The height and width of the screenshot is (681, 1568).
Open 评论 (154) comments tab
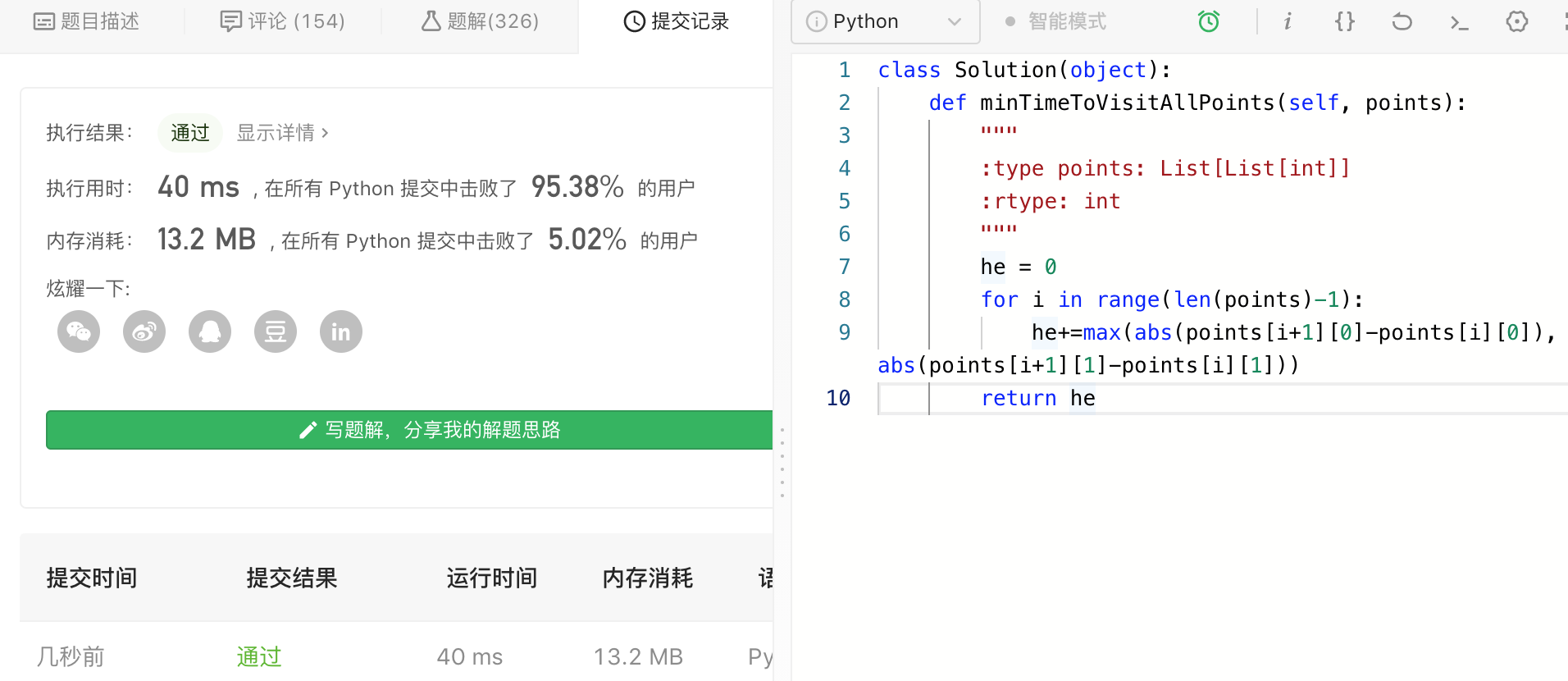pos(283,21)
